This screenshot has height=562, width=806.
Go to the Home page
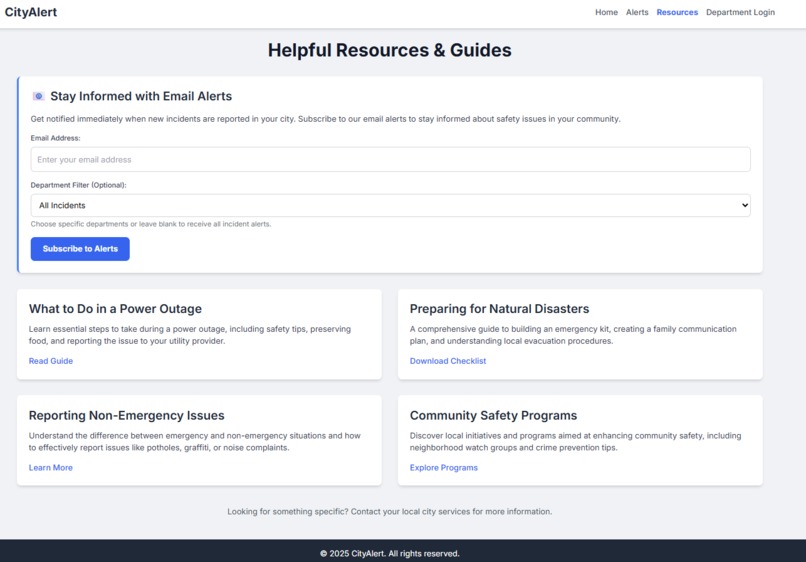(606, 12)
